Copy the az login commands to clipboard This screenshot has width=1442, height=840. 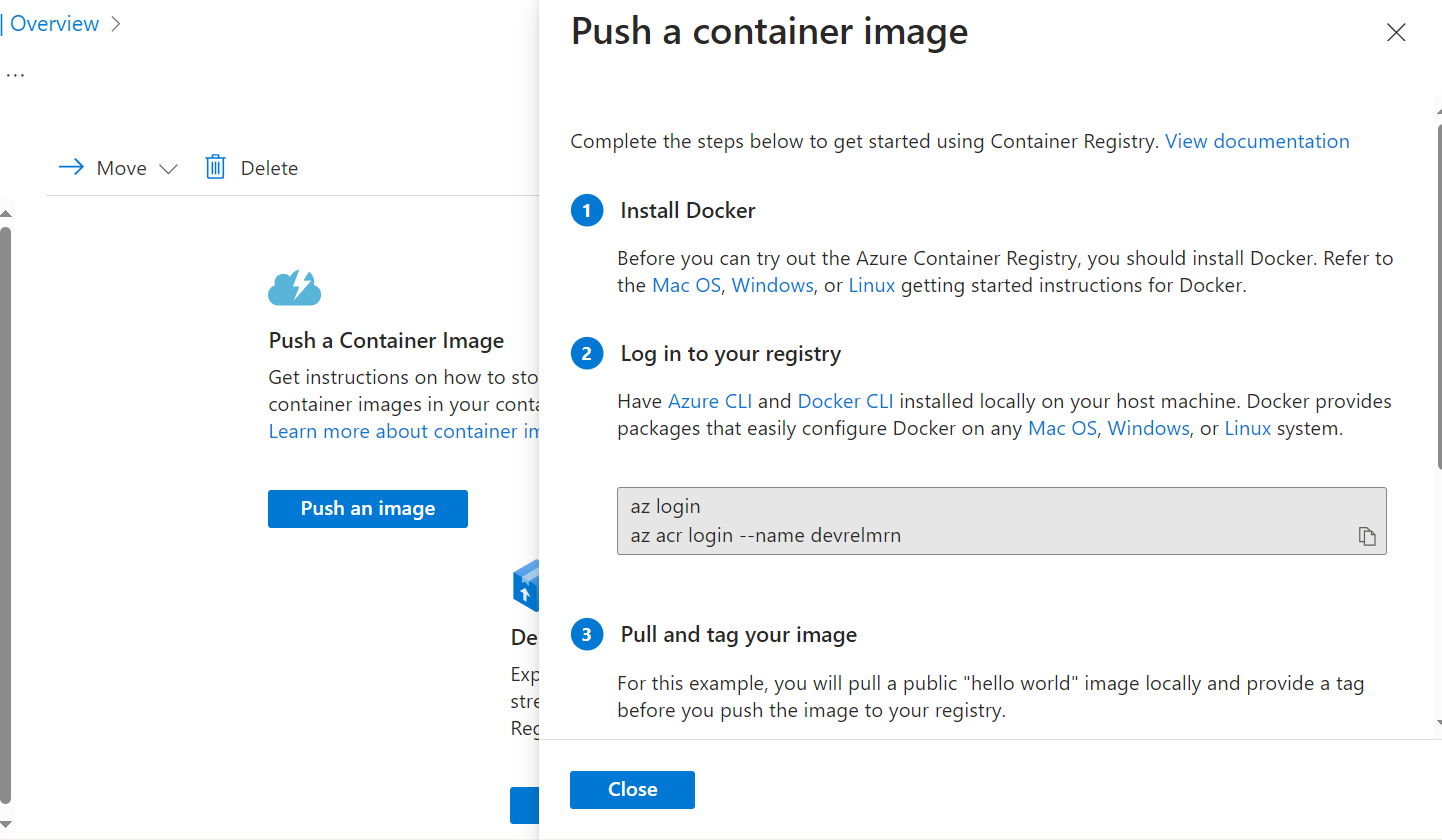point(1367,537)
